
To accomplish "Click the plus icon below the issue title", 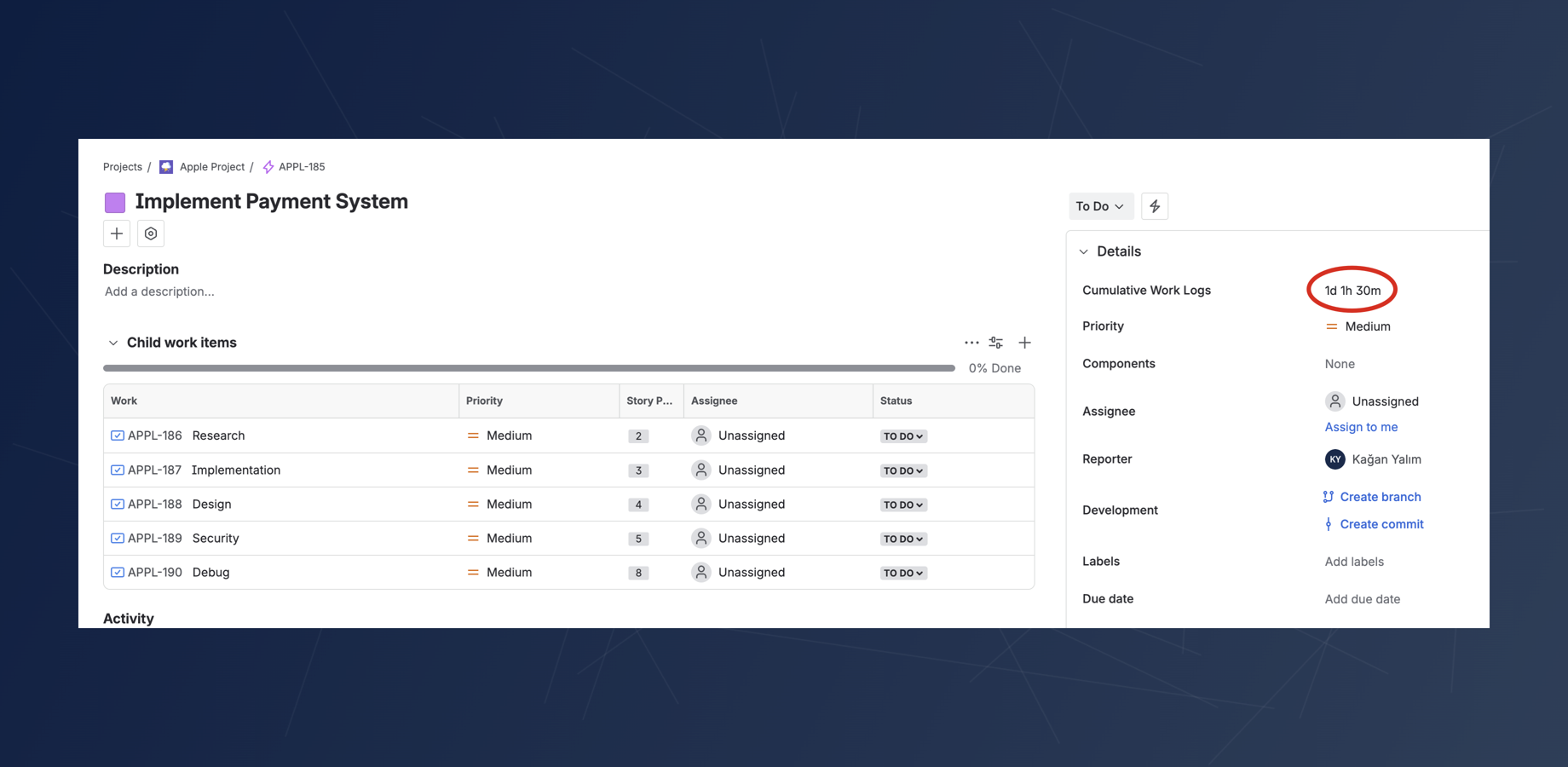I will [116, 233].
